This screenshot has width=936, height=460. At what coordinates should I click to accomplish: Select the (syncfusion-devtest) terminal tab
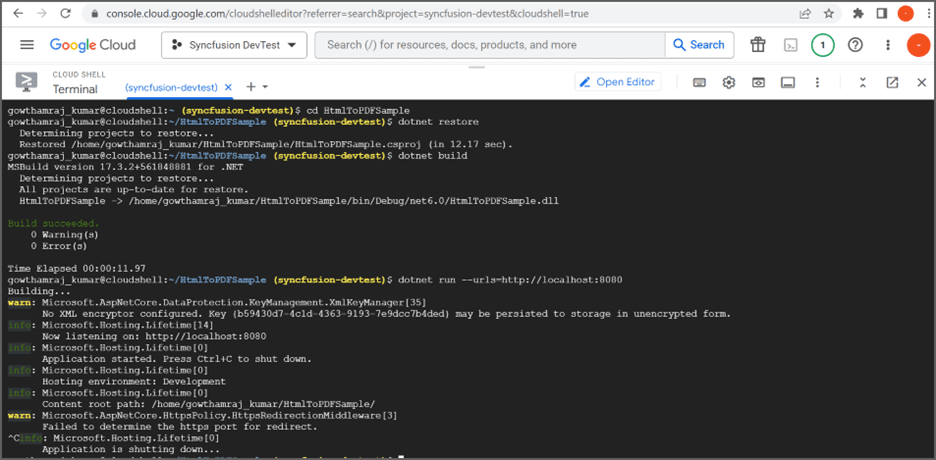pyautogui.click(x=171, y=87)
